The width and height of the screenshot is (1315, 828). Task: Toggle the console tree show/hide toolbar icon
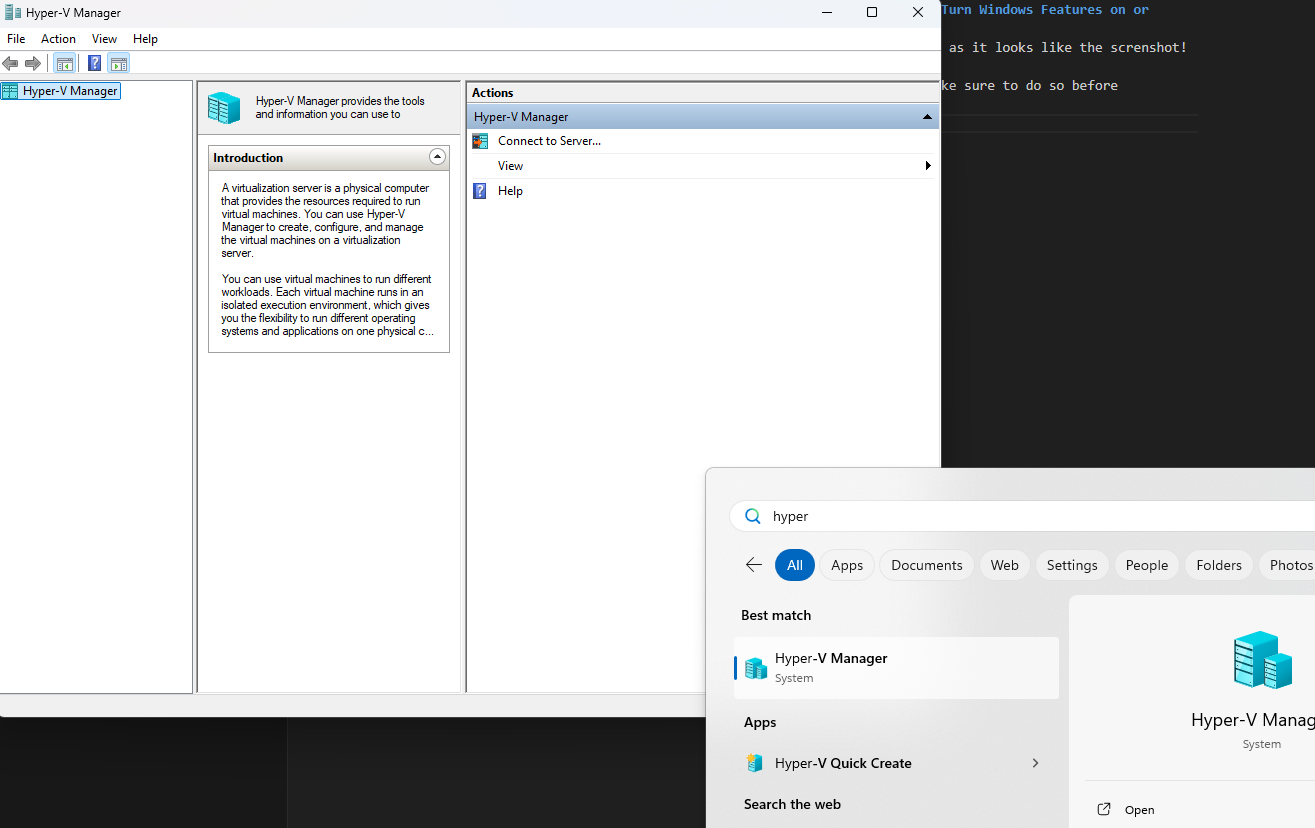click(64, 63)
